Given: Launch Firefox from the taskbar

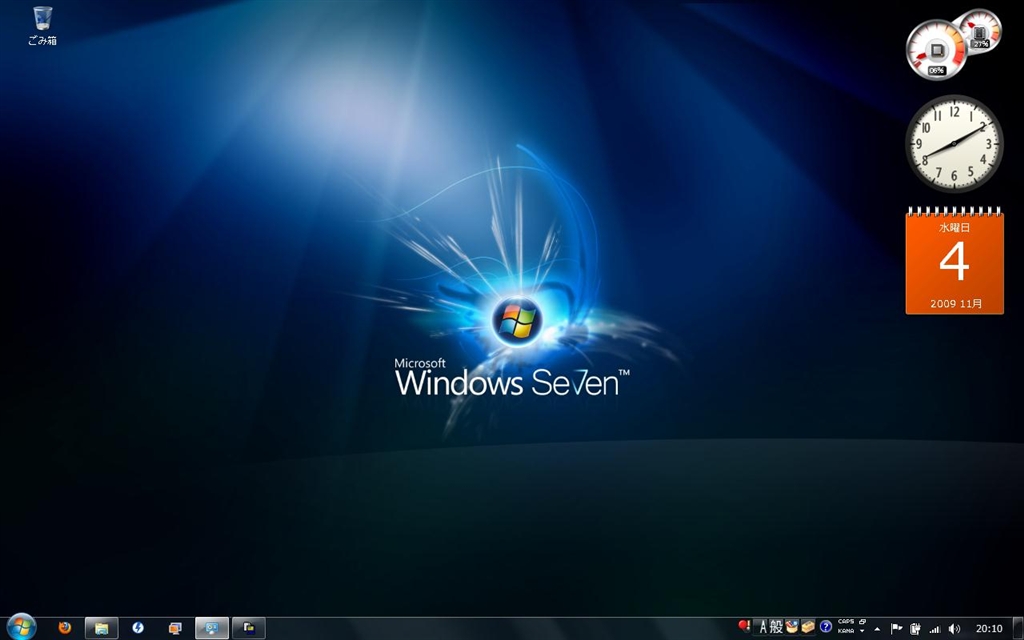Looking at the screenshot, I should (x=64, y=628).
